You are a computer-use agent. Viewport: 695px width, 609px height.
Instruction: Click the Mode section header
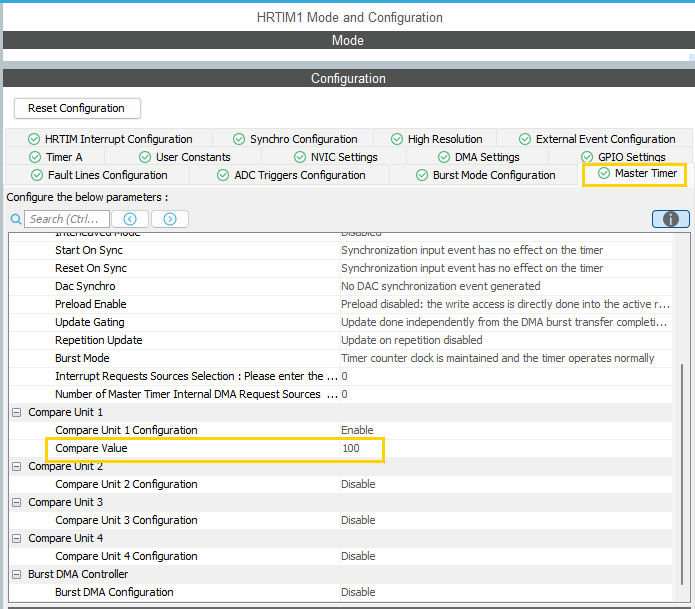coord(348,40)
